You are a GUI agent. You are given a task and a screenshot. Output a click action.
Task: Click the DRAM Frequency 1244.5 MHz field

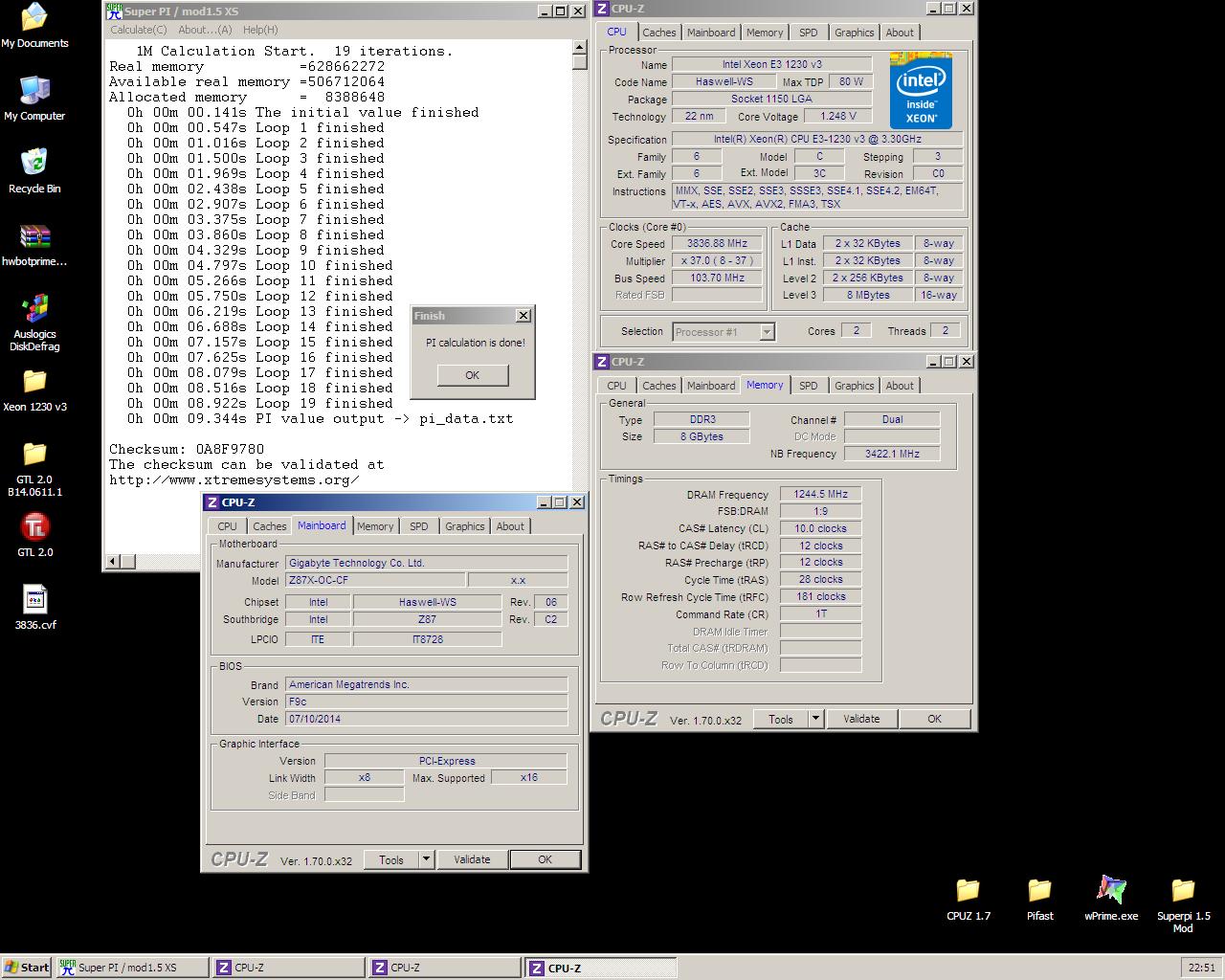pos(820,494)
